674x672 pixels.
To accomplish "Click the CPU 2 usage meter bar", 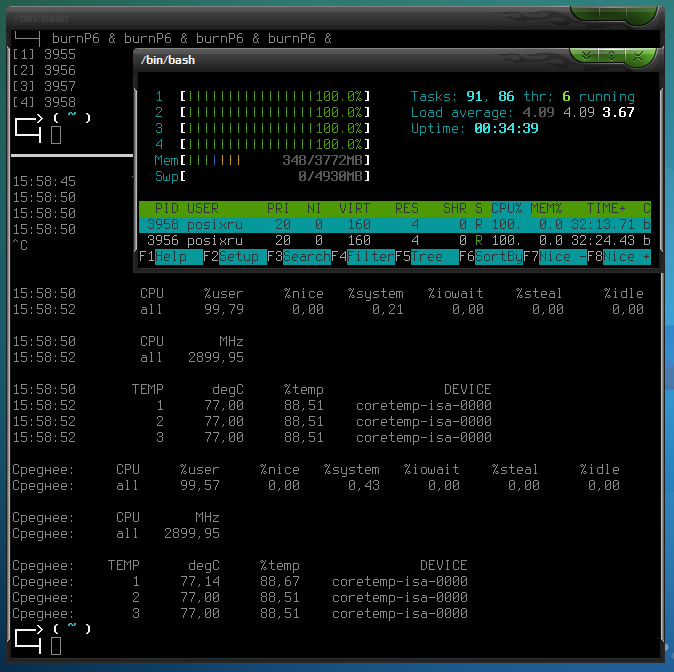I will click(x=275, y=112).
